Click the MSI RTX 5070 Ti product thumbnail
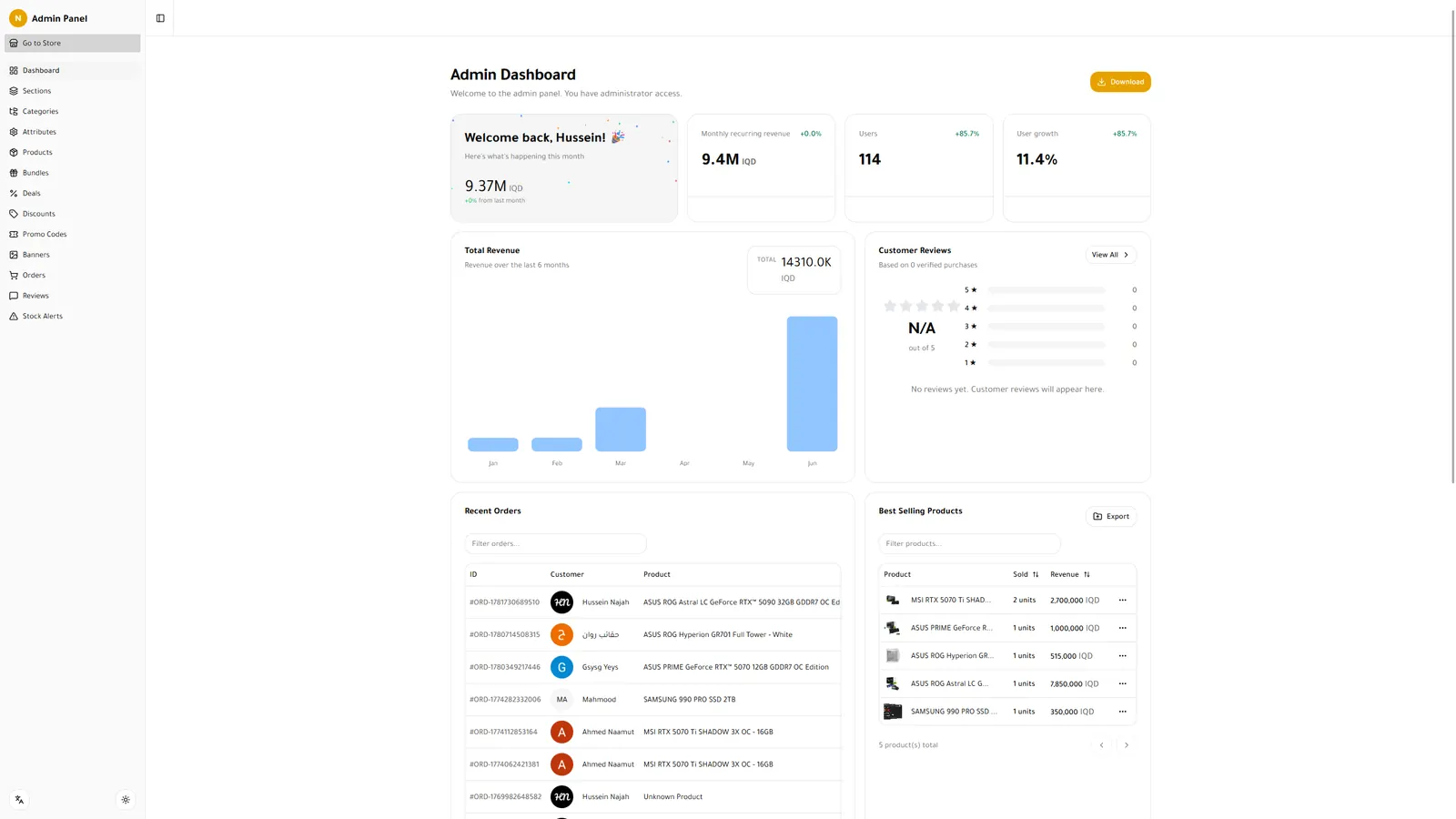This screenshot has height=819, width=1456. coord(893,600)
